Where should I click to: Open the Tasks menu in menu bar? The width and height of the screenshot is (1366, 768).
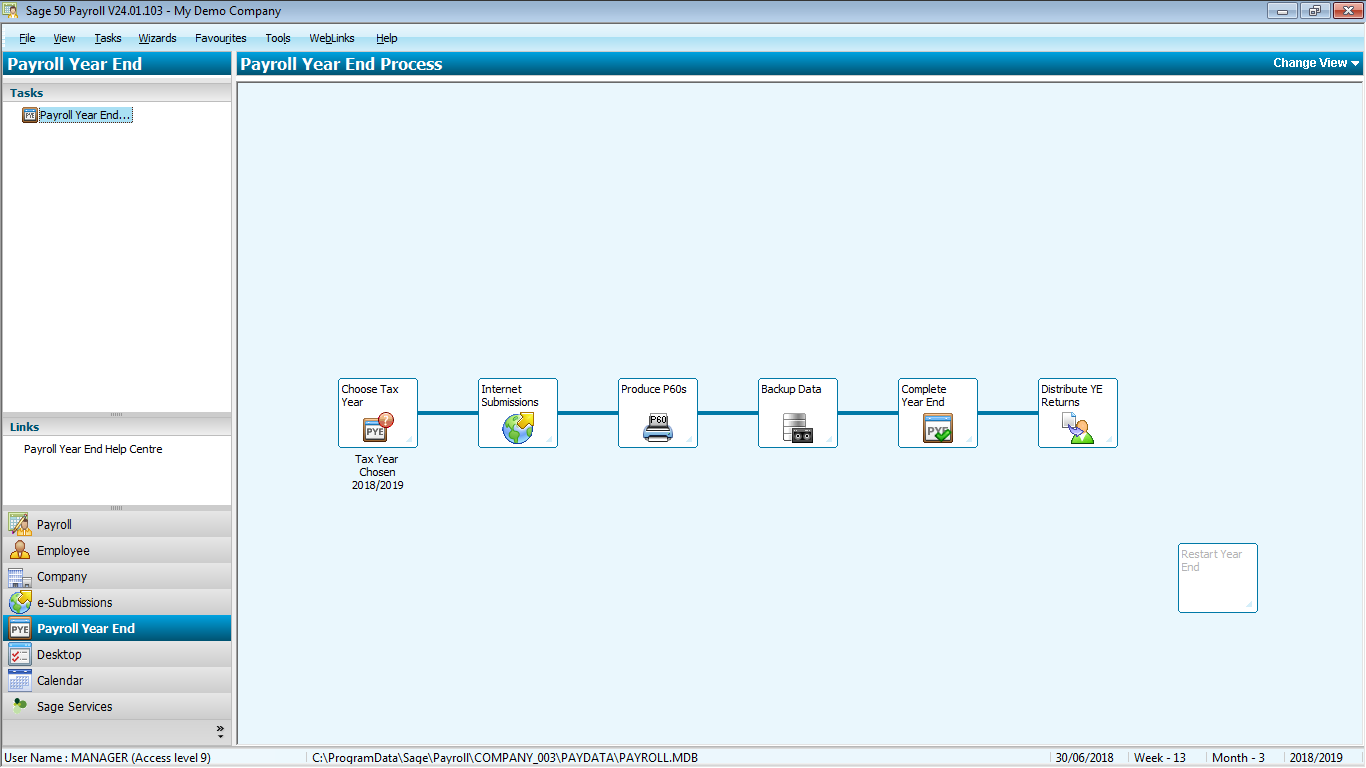click(108, 38)
